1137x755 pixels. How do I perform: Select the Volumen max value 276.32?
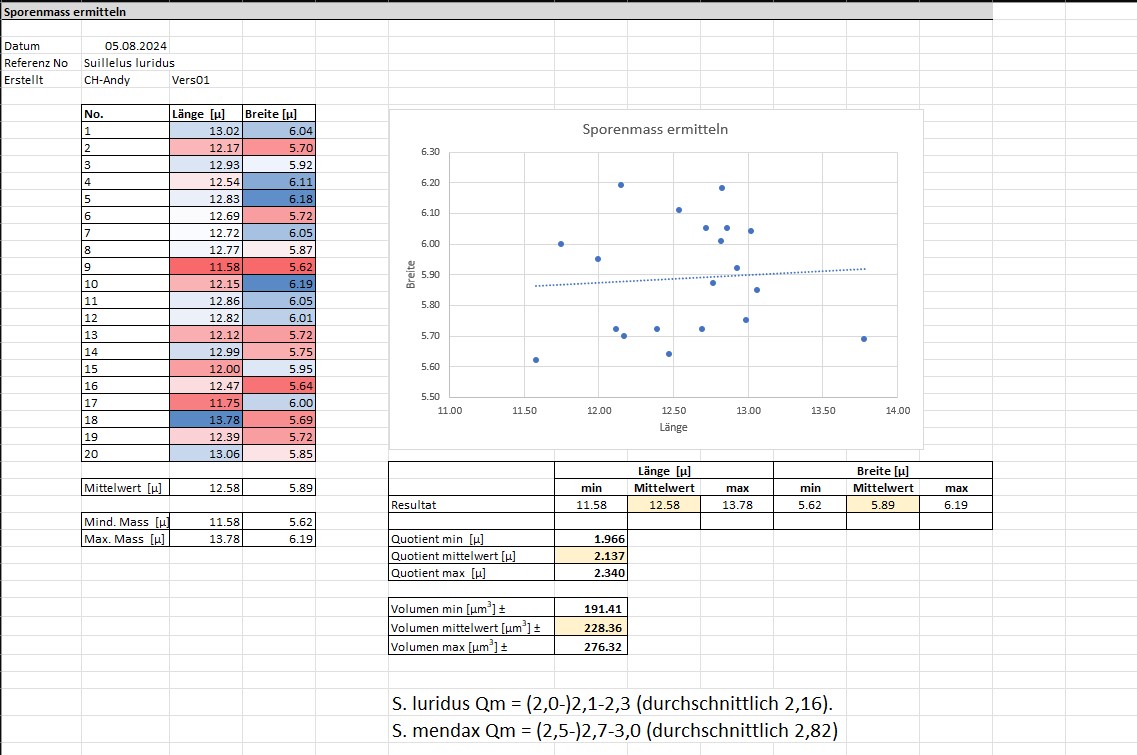[591, 647]
